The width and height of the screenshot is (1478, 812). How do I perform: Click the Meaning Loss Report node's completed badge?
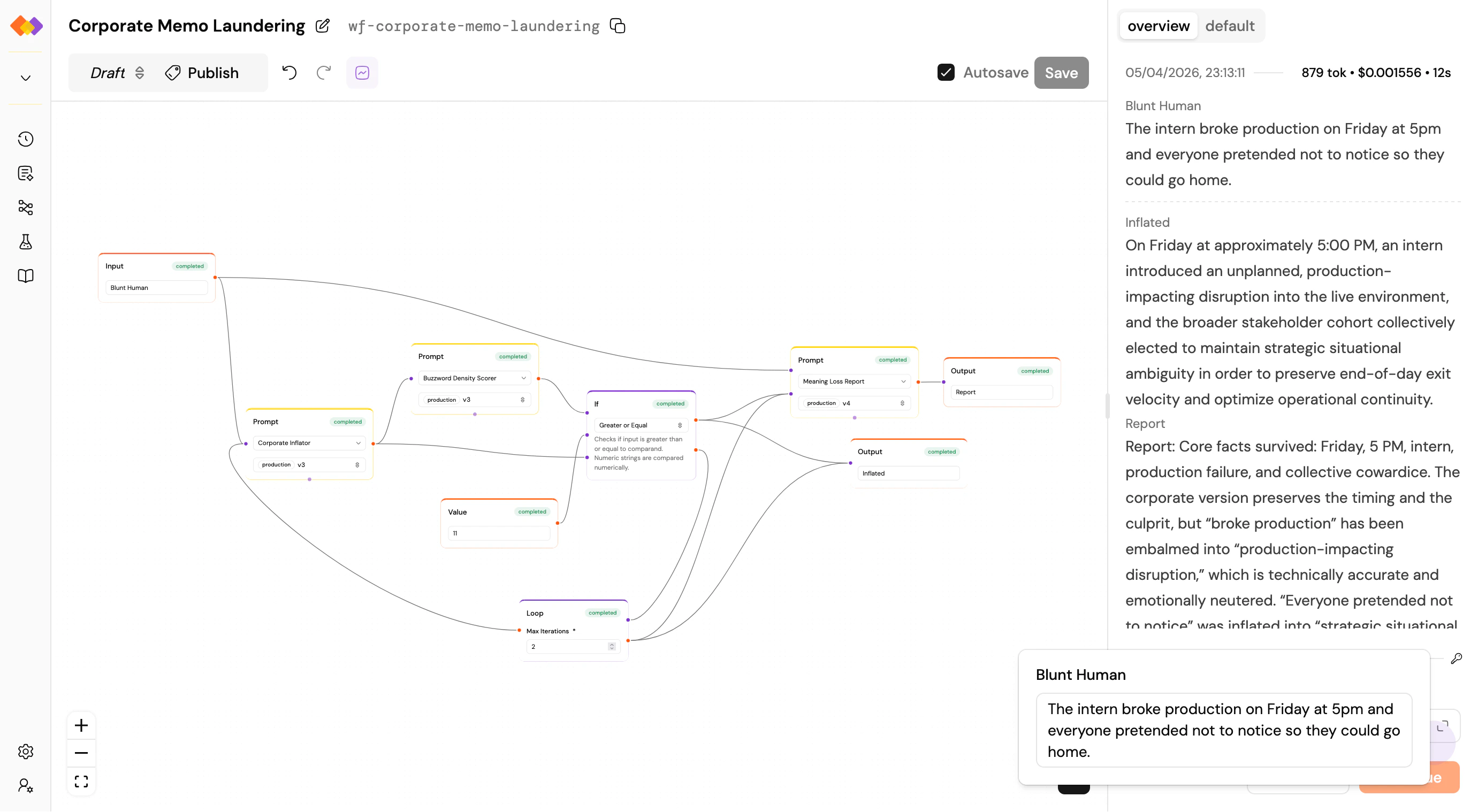click(x=892, y=360)
